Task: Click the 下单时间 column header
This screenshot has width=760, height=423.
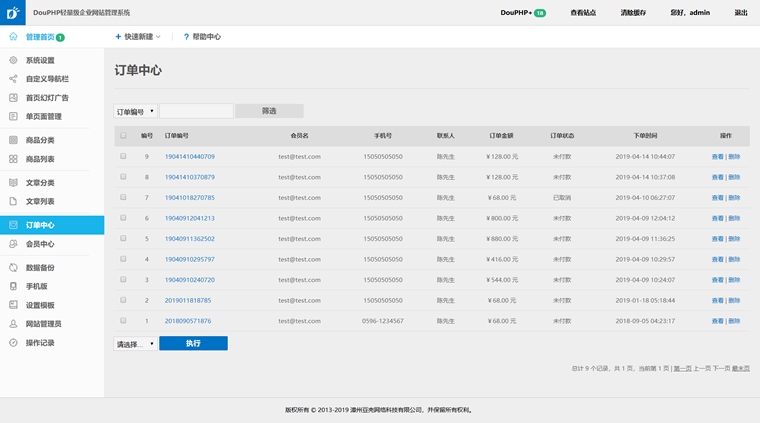Action: 645,136
